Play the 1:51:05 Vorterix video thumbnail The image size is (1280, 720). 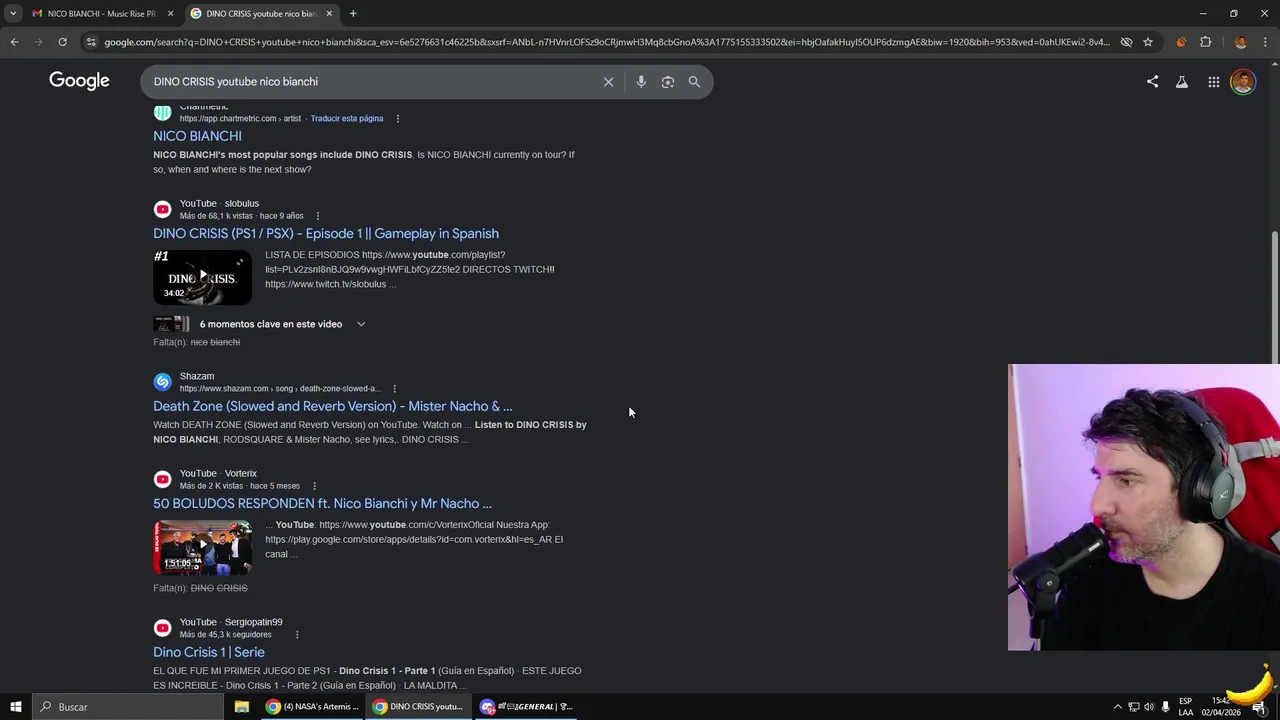pos(202,547)
